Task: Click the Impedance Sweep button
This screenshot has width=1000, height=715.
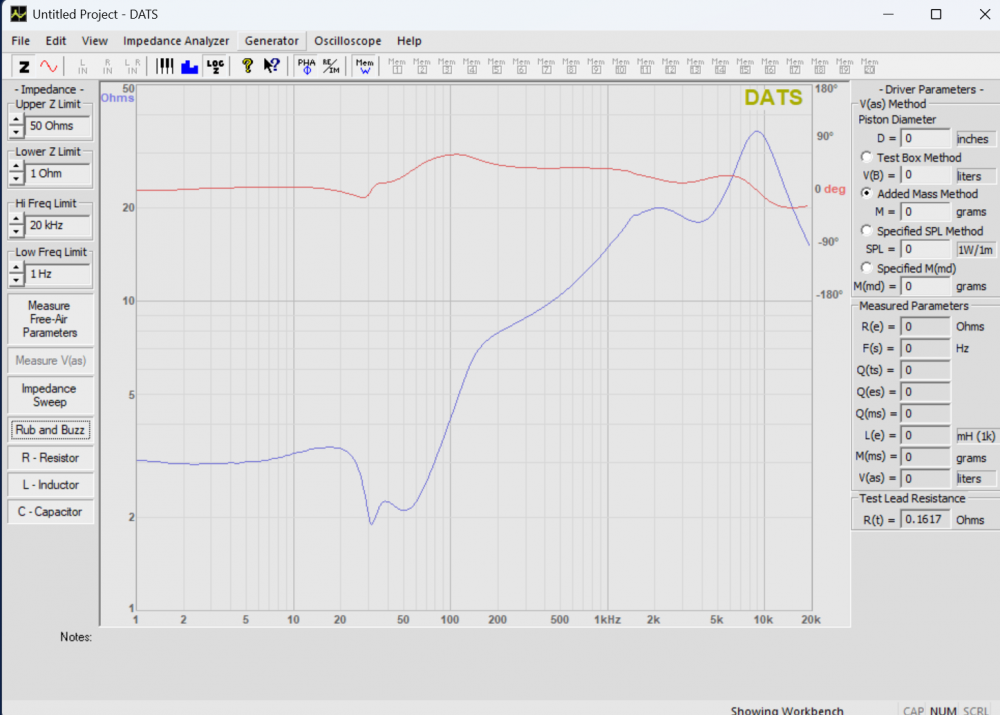Action: click(49, 395)
